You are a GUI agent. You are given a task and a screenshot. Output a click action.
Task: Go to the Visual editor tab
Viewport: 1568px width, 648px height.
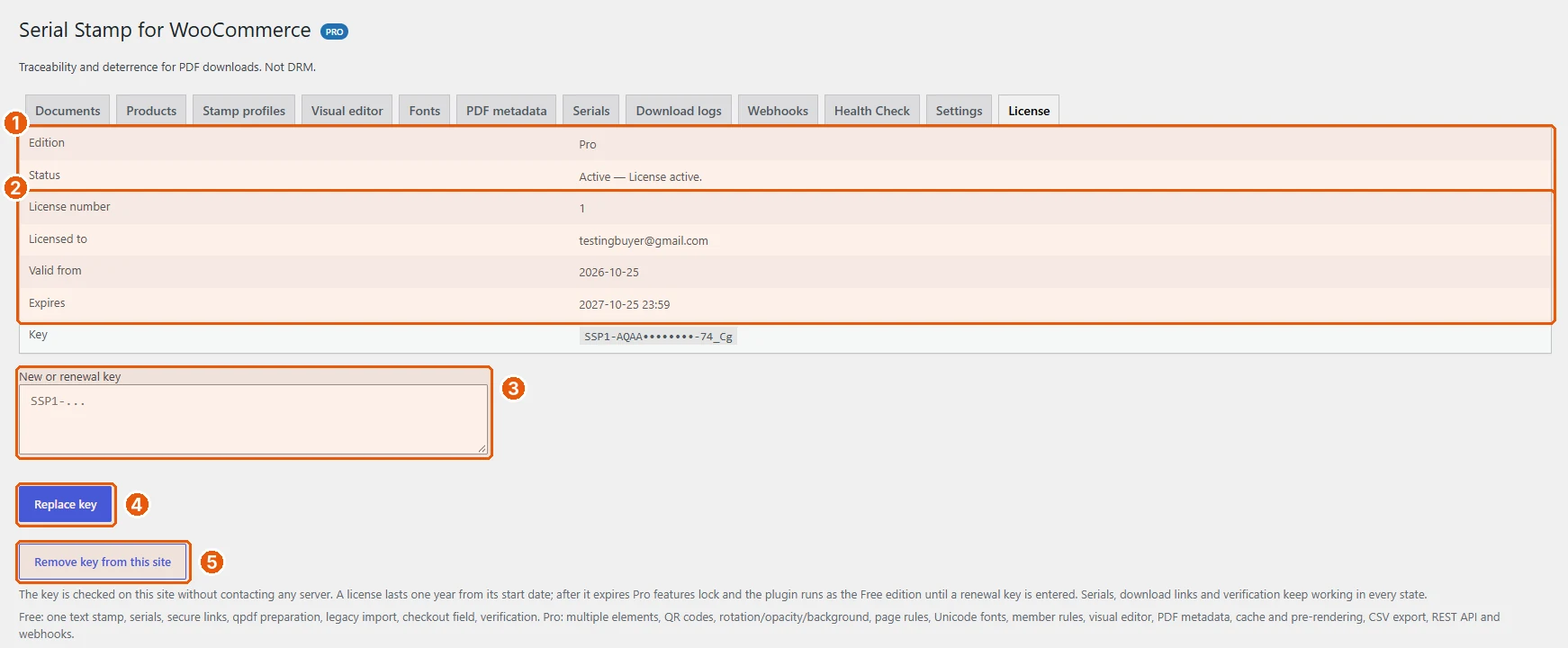coord(347,110)
